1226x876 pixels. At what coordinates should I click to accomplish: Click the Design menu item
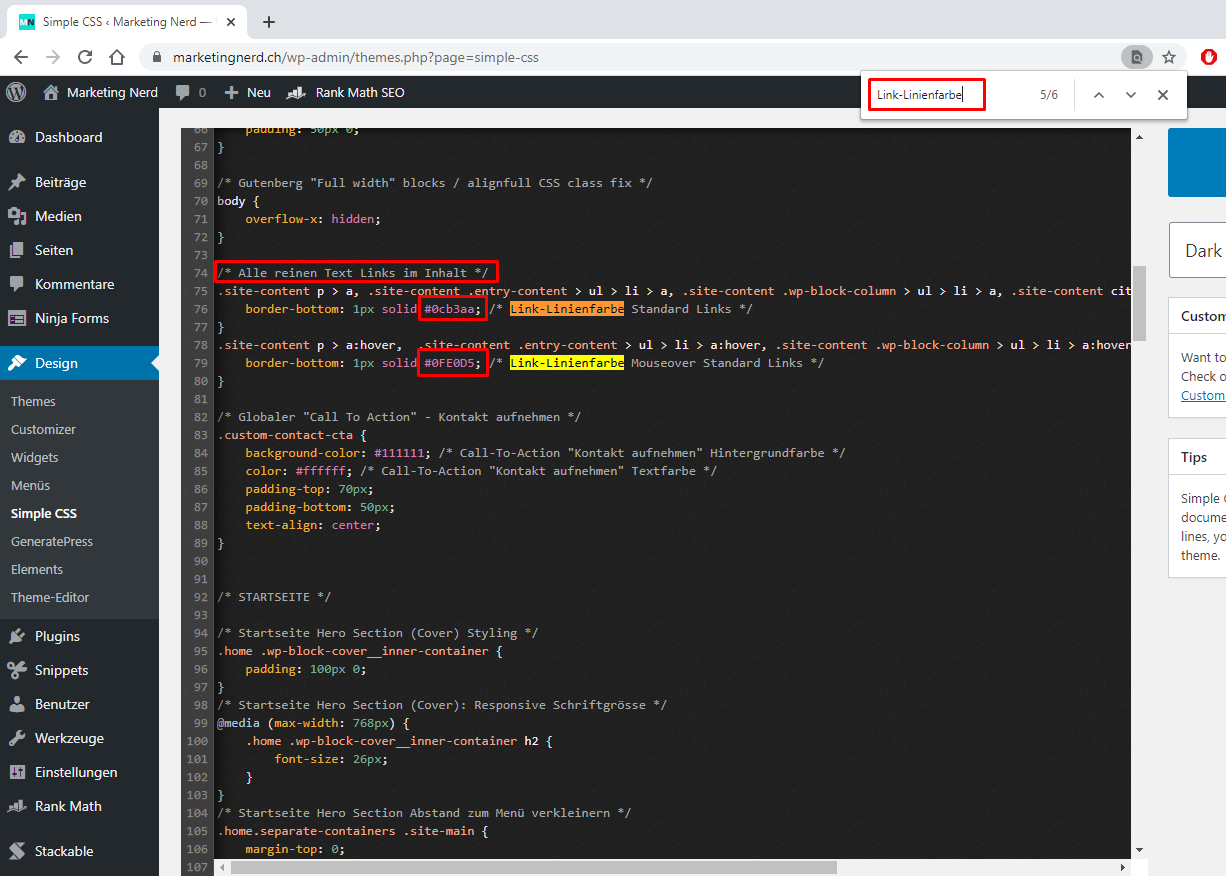pyautogui.click(x=79, y=363)
